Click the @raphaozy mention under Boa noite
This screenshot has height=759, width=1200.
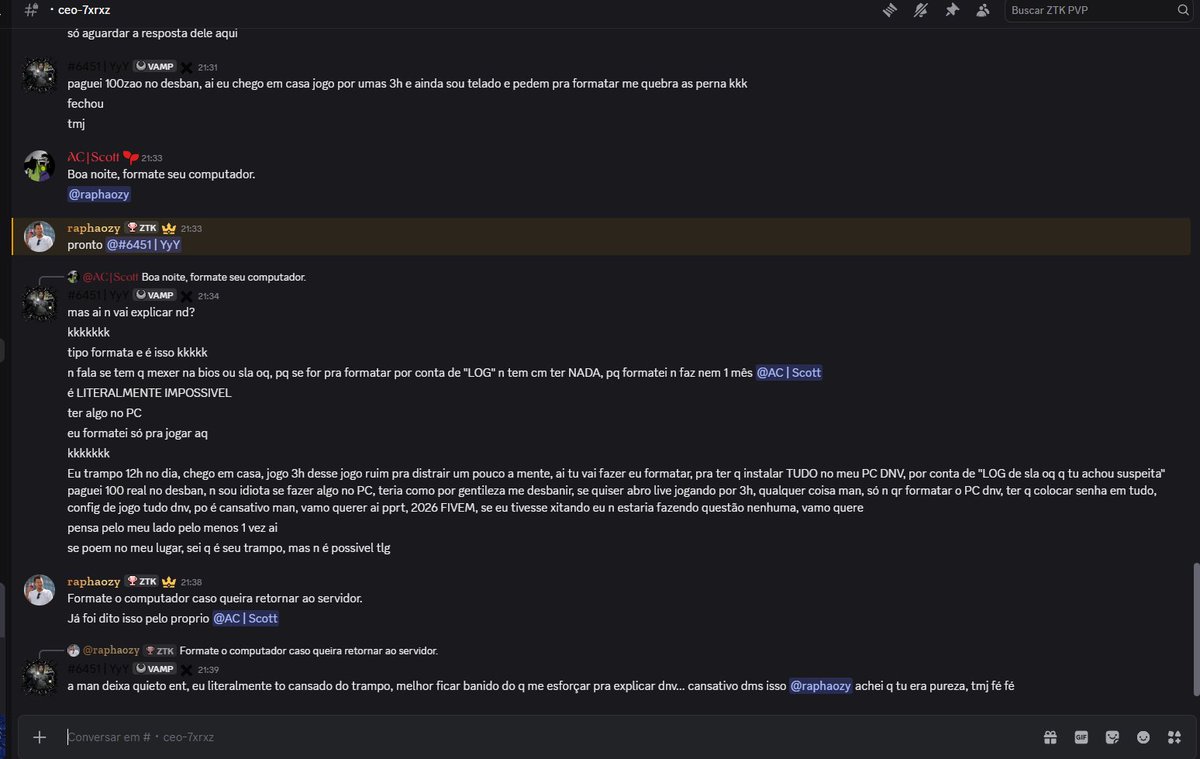pos(99,195)
